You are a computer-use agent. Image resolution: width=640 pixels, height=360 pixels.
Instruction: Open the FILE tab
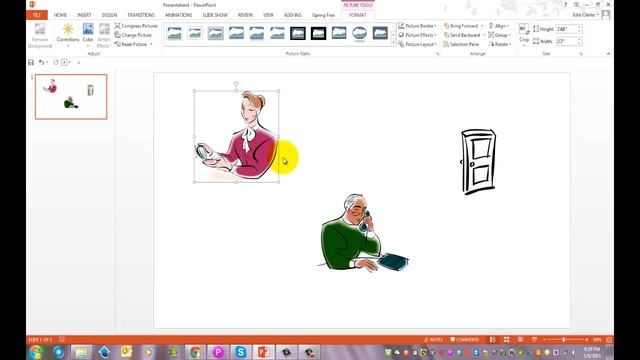click(37, 15)
